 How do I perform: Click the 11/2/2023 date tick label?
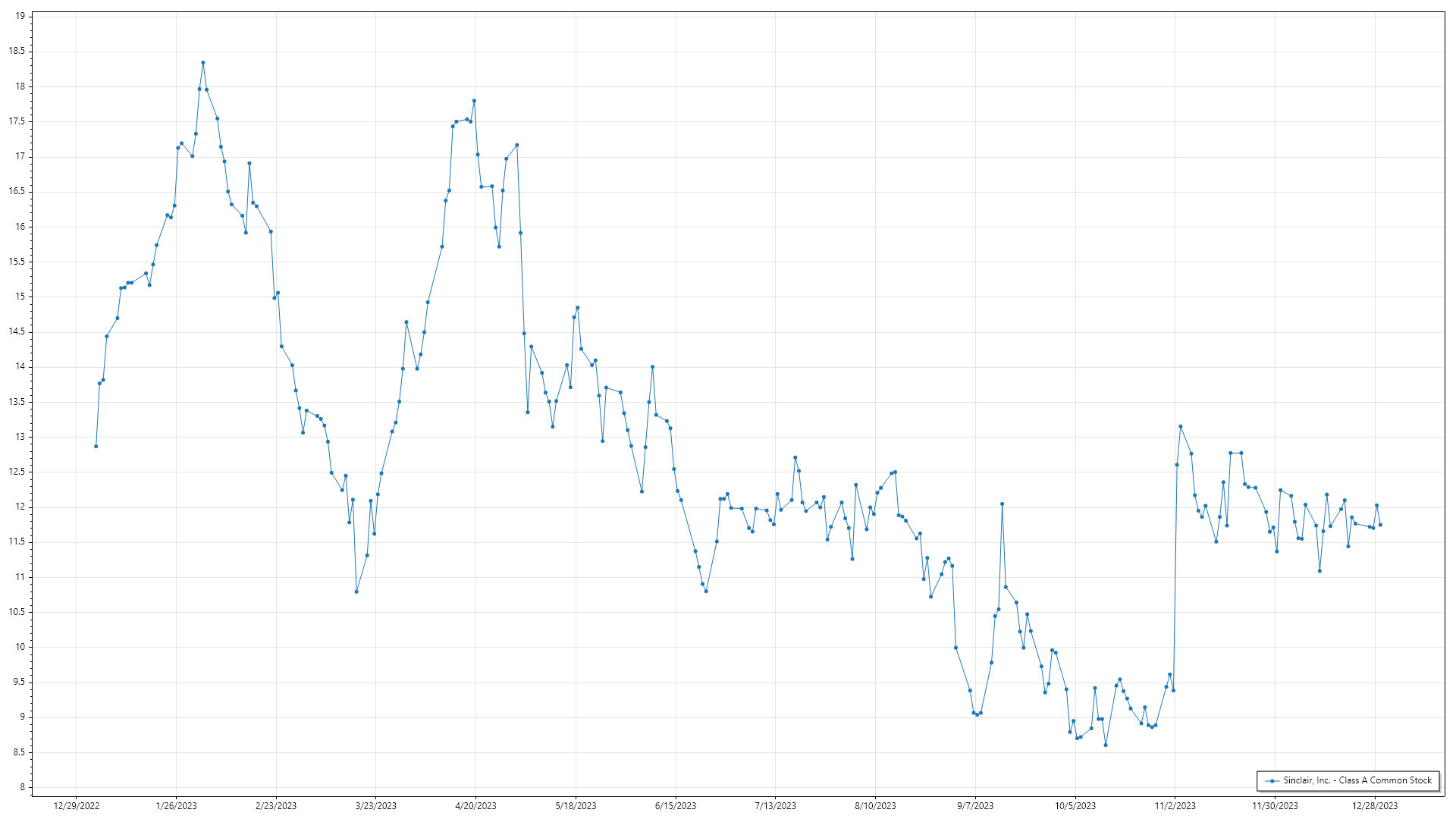click(1175, 806)
